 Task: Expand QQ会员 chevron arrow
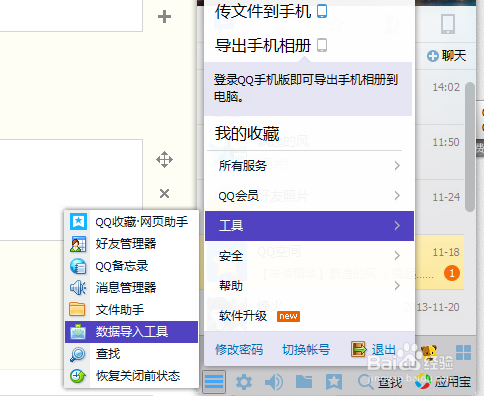pyautogui.click(x=397, y=195)
